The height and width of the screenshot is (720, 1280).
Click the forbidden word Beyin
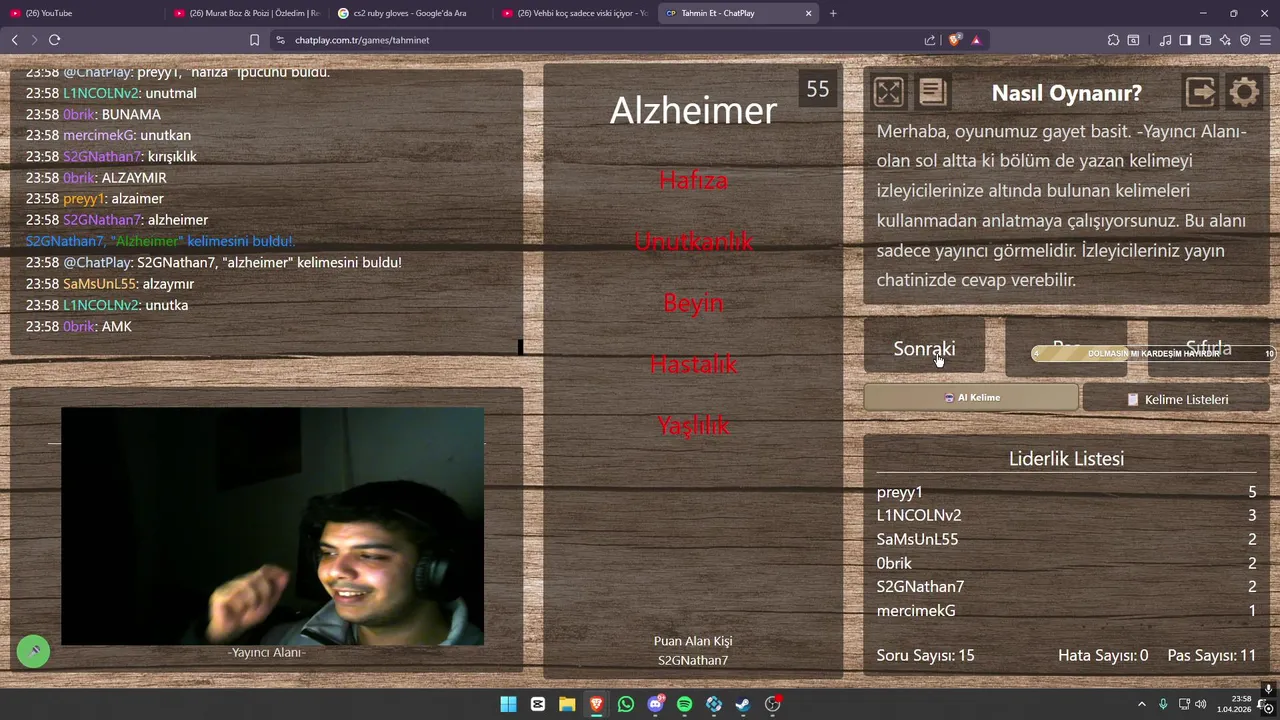pyautogui.click(x=693, y=303)
